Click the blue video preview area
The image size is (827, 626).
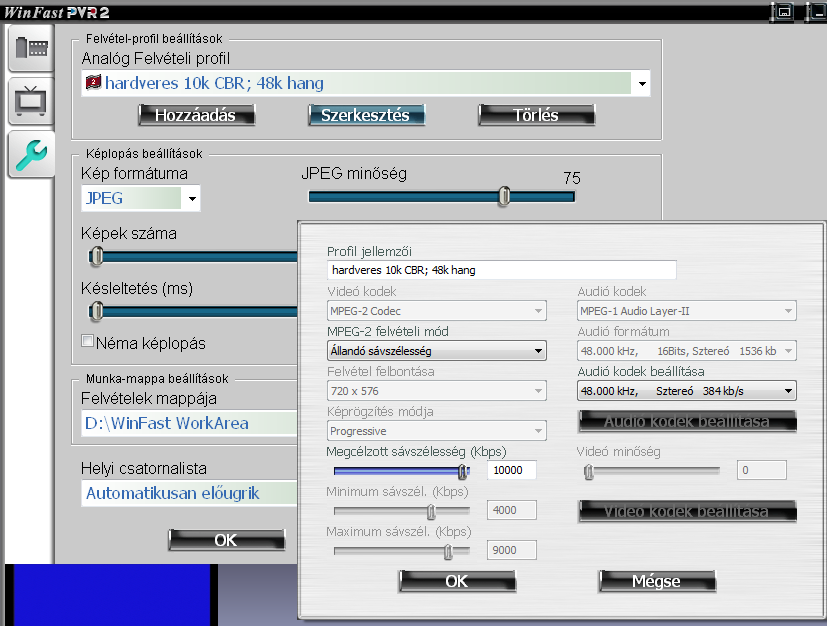[x=111, y=595]
